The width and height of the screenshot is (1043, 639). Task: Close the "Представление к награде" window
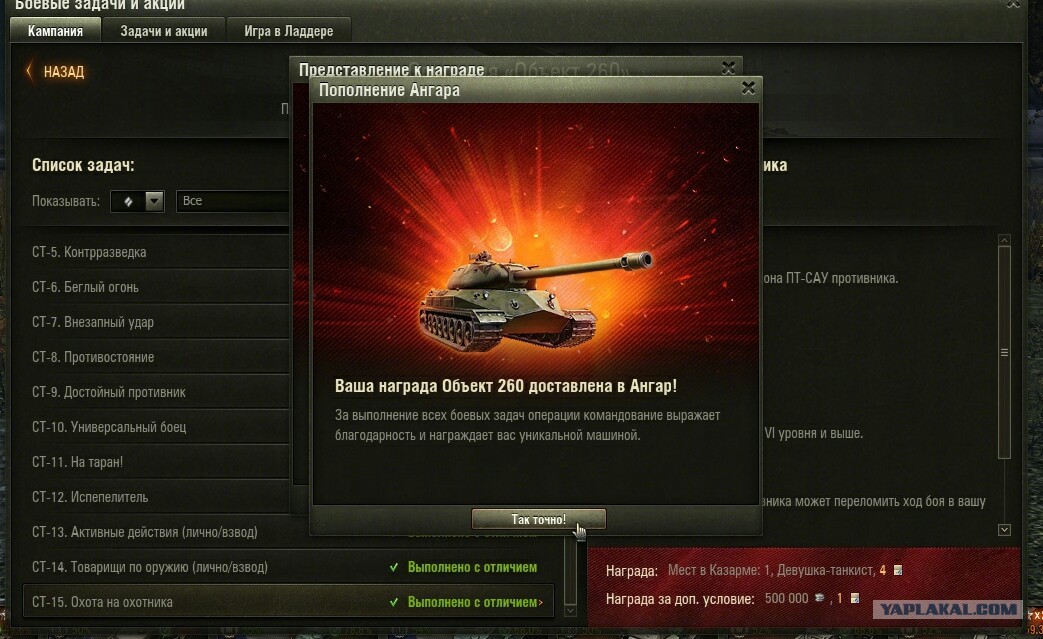(728, 68)
